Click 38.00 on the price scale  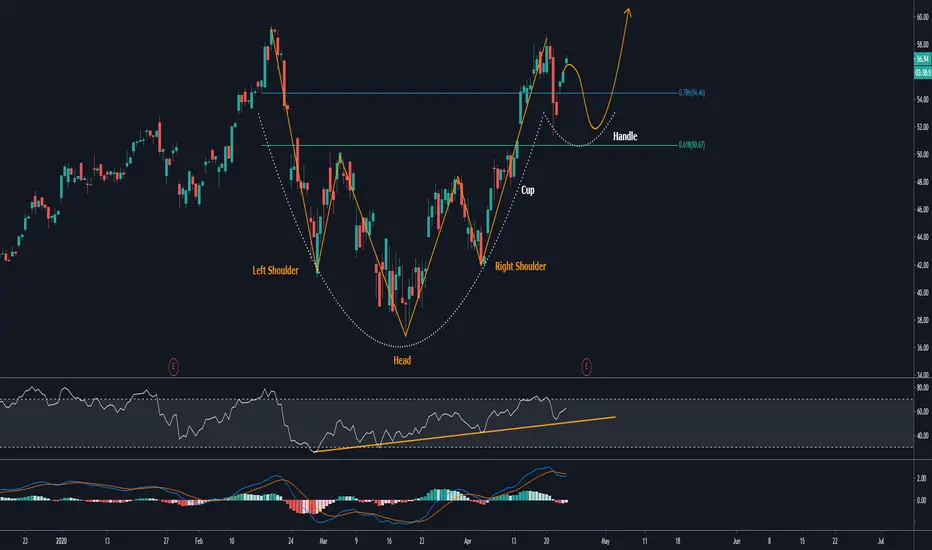pos(922,320)
